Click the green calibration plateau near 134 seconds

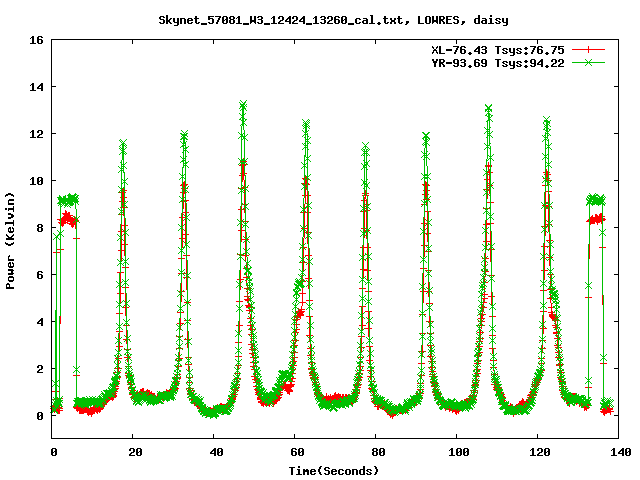coord(596,200)
